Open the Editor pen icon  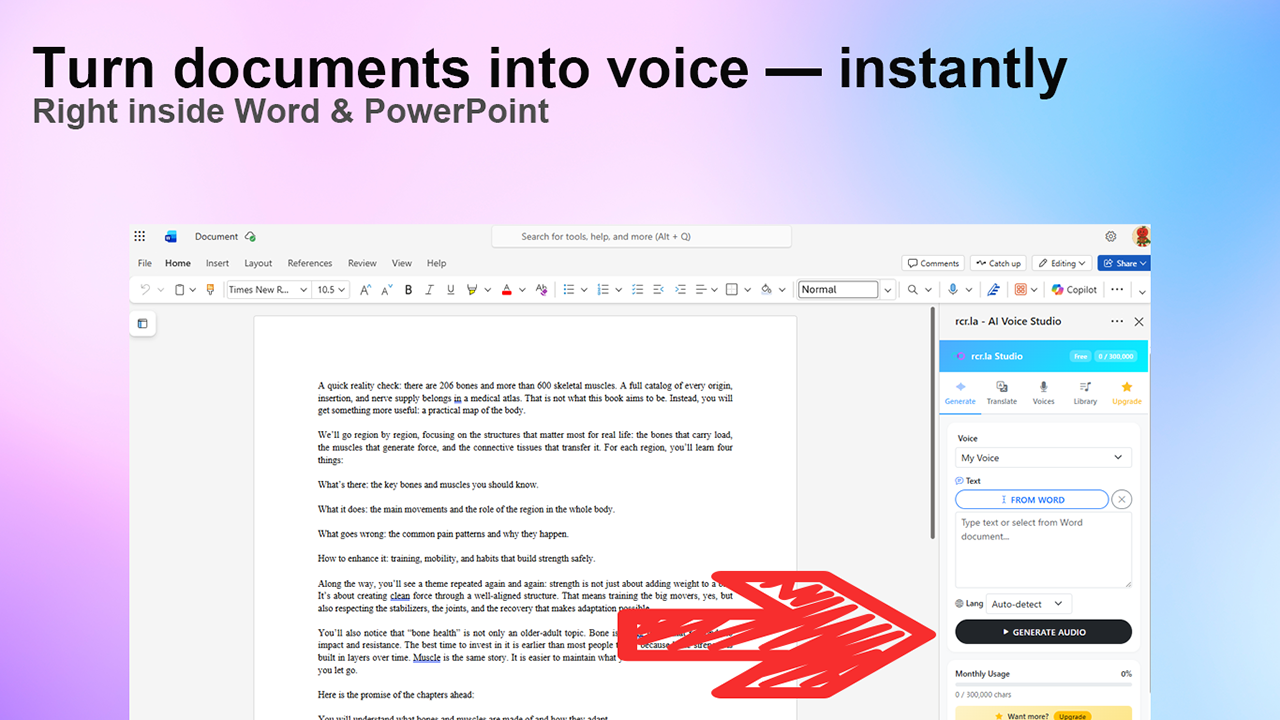pyautogui.click(x=993, y=290)
